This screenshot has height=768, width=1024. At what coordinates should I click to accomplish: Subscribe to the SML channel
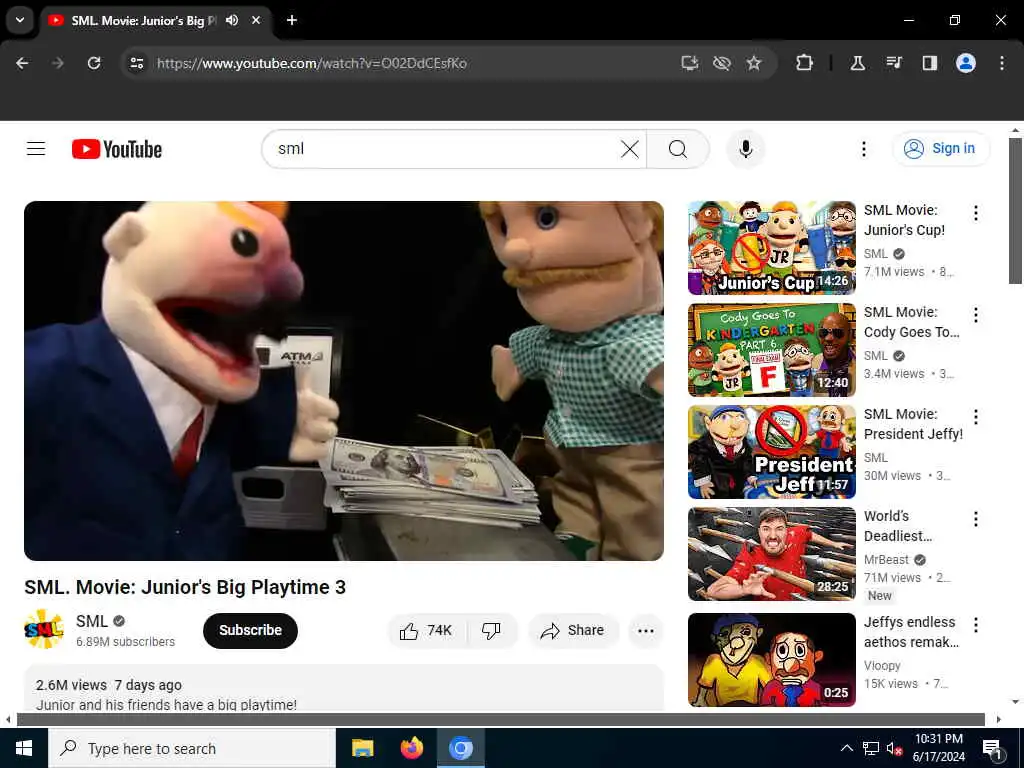click(250, 630)
